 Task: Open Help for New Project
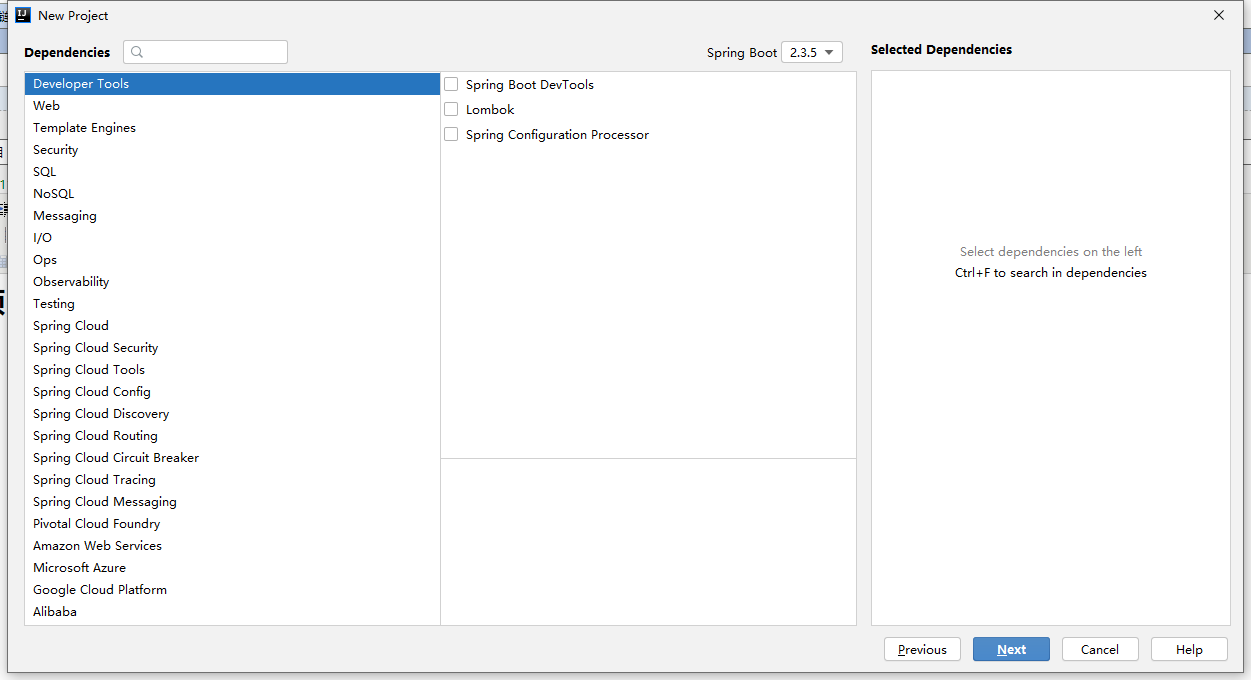click(1189, 649)
